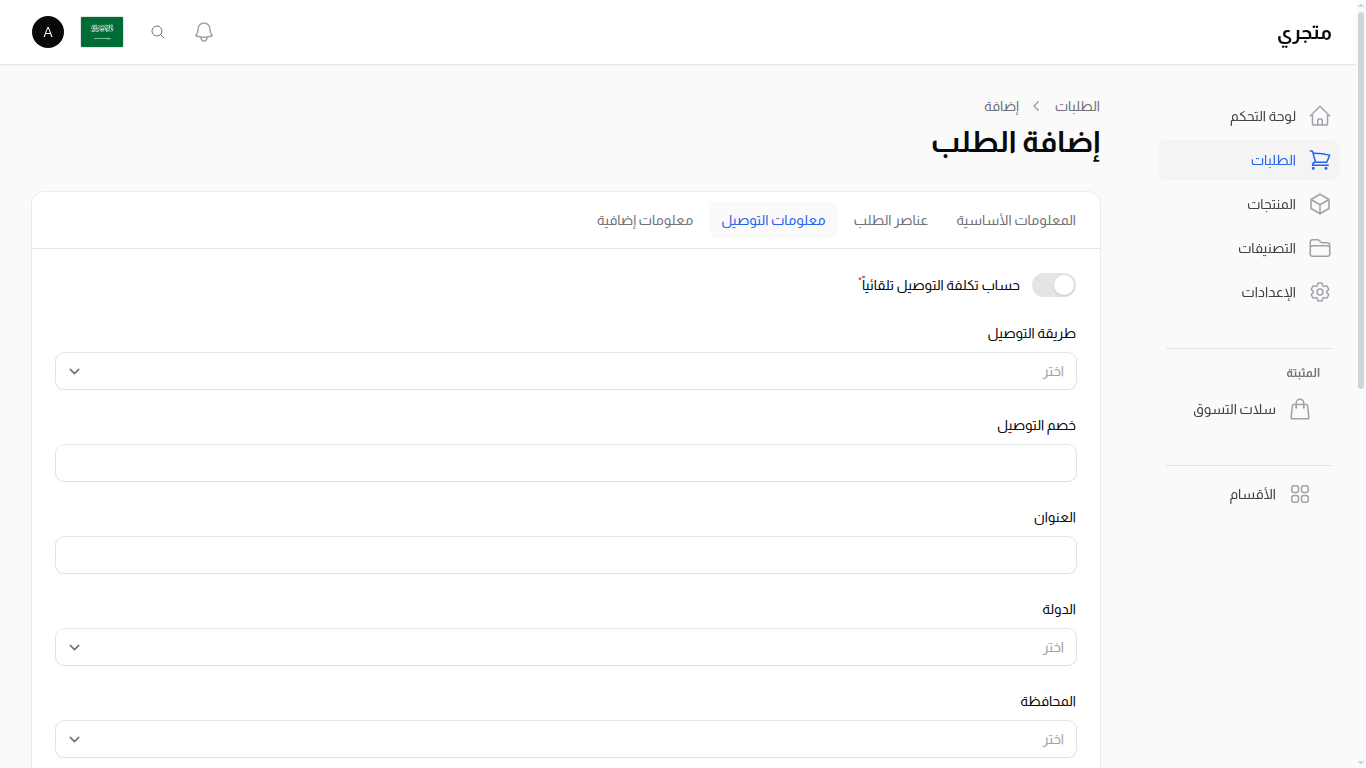This screenshot has height=768, width=1366.
Task: Click the متجري store logo
Action: click(1302, 32)
